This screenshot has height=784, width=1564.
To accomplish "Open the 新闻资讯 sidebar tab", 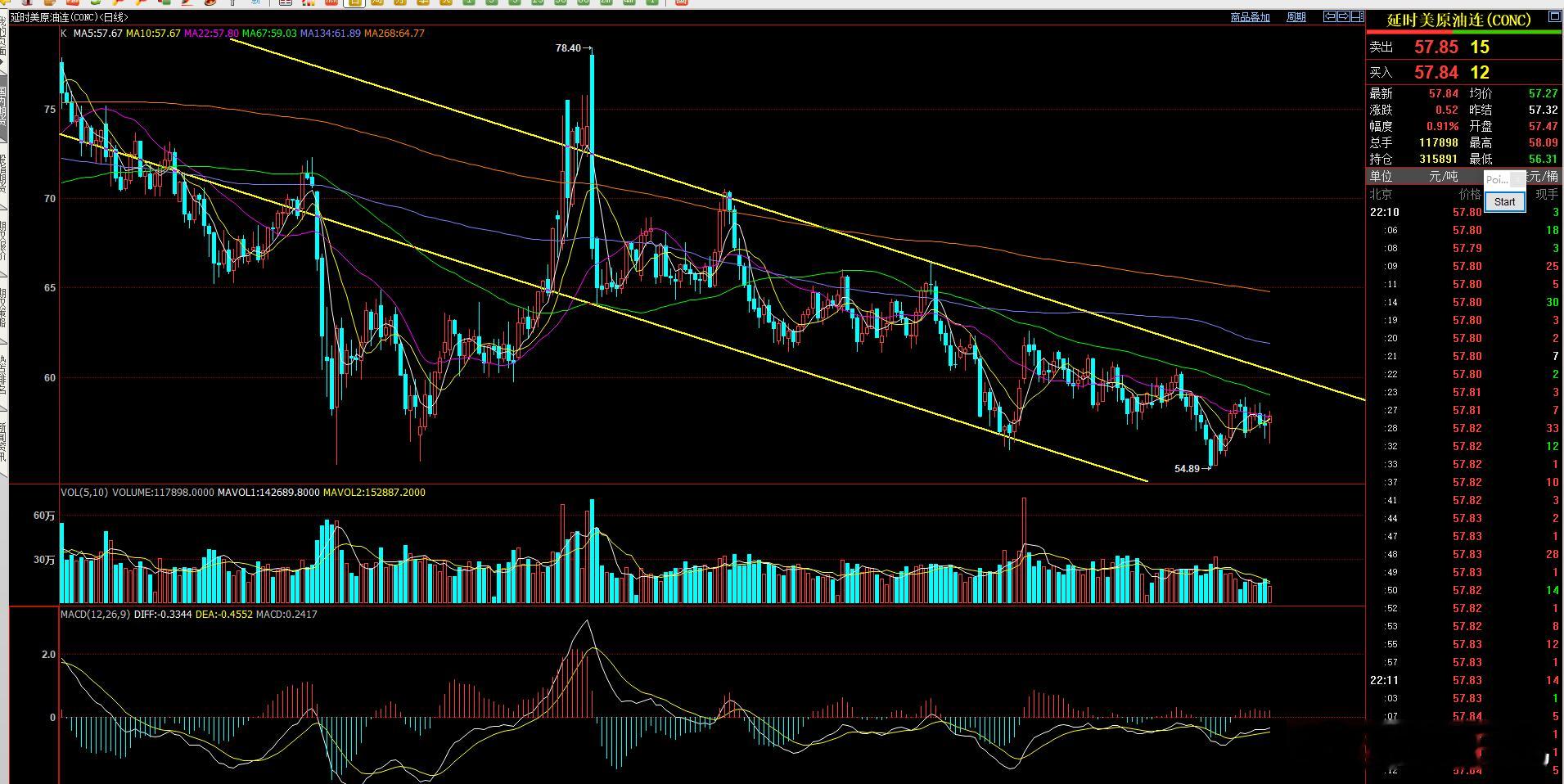I will [x=4, y=440].
